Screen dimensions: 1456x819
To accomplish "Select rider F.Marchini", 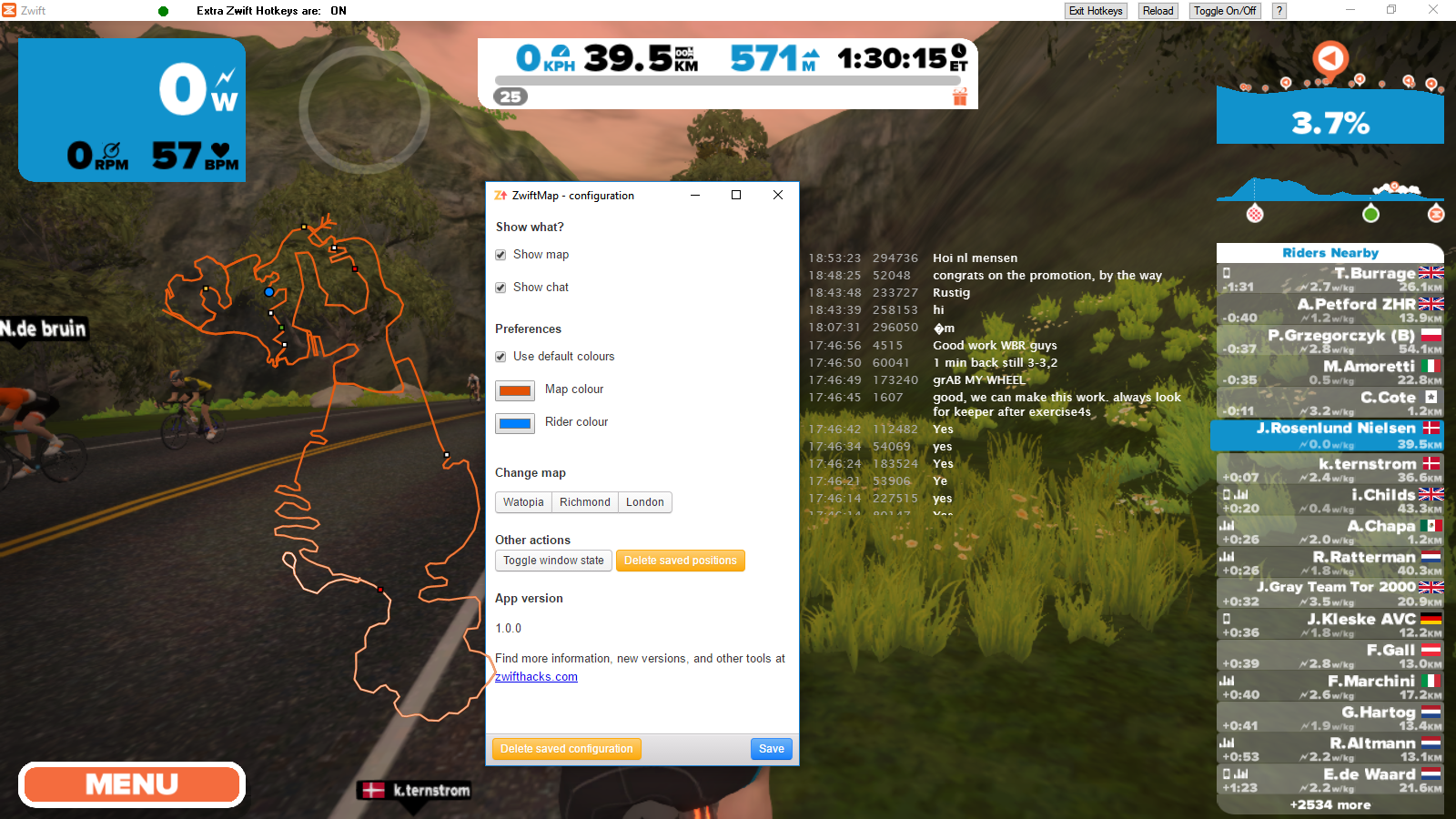I will [x=1330, y=686].
